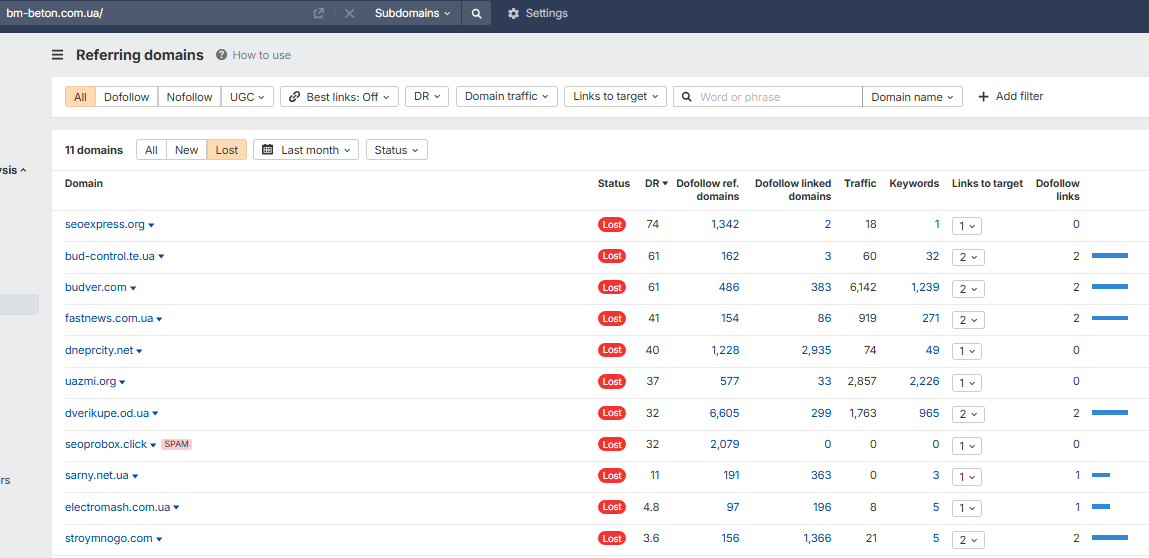Screen dimensions: 1149x558
Task: Sort by Keywords column header
Action: [x=914, y=183]
